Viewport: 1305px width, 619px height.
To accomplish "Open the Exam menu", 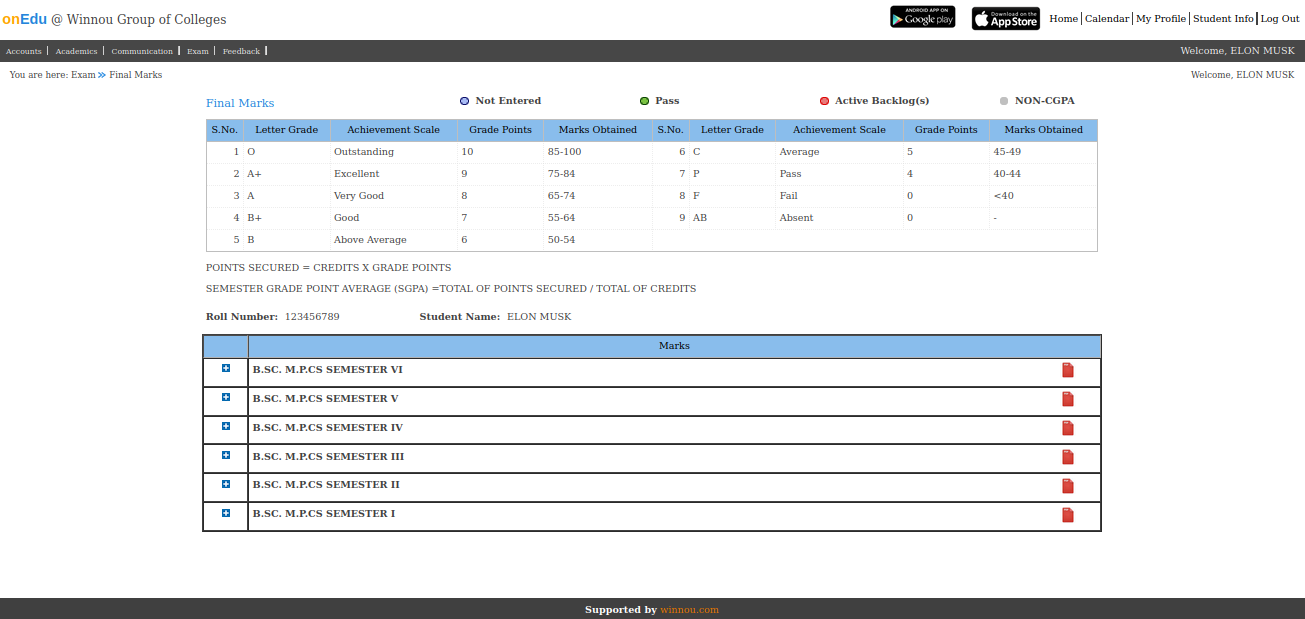I will [x=197, y=51].
